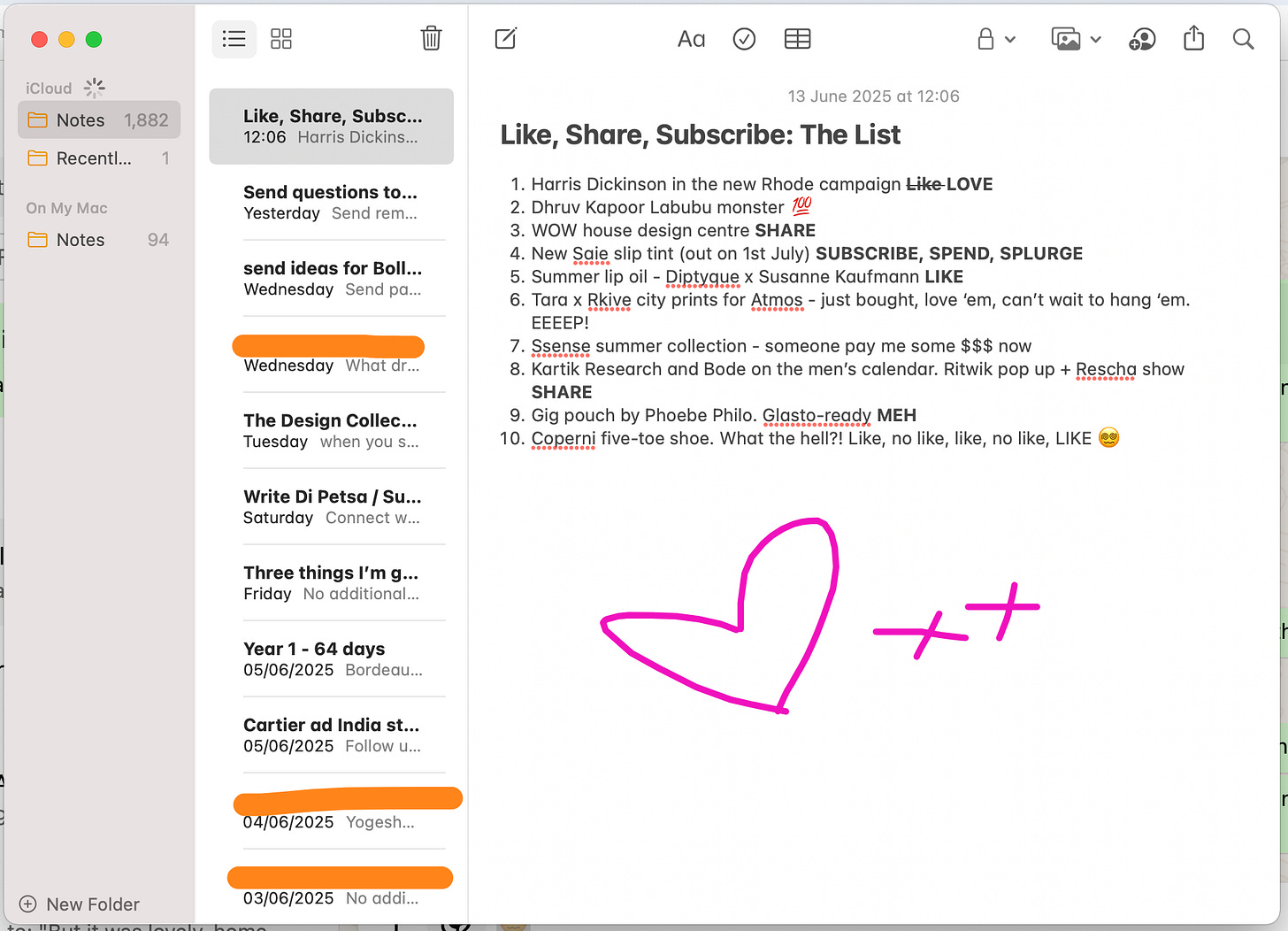Click the Dhruv Kapoor Labubu monster line
This screenshot has height=931, width=1288.
[x=671, y=207]
